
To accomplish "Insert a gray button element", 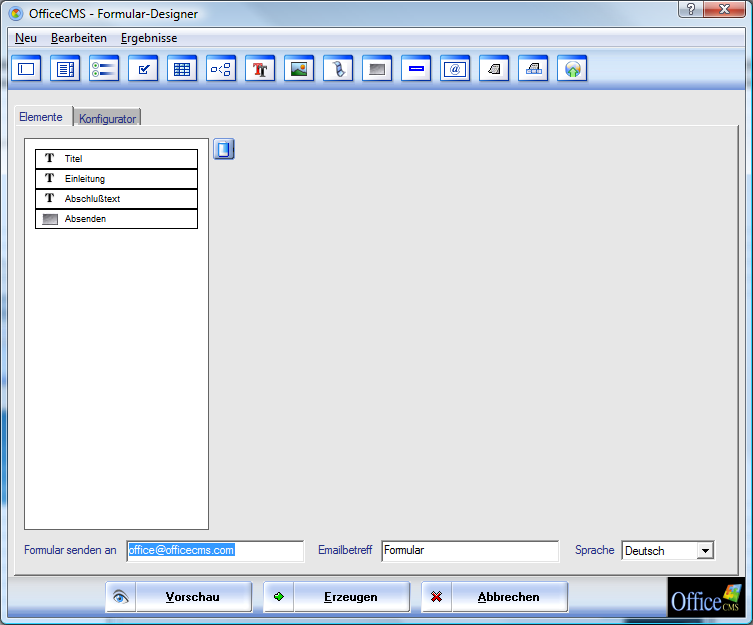I will click(377, 69).
